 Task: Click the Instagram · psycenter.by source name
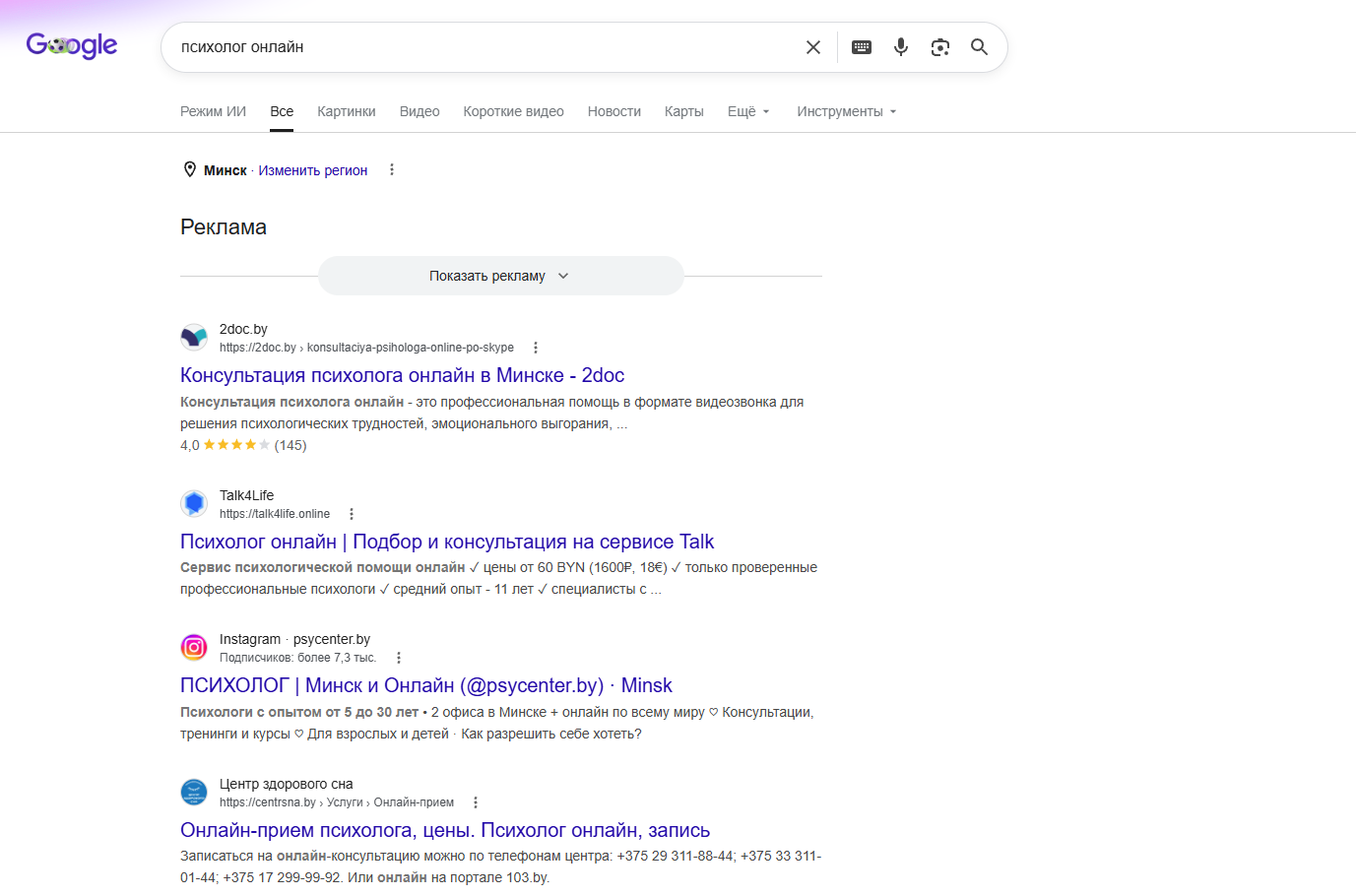point(295,639)
